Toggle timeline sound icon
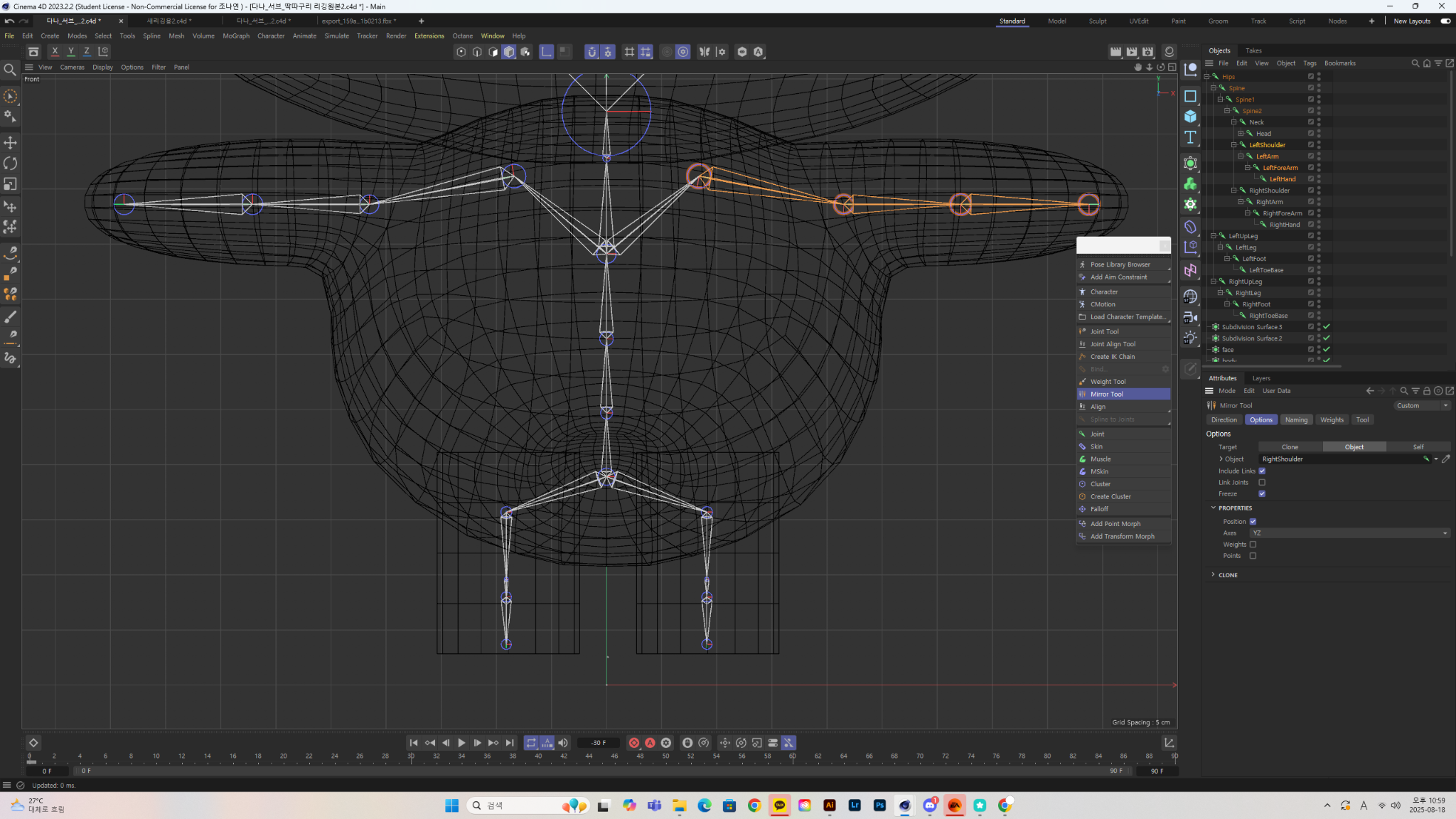1456x819 pixels. point(563,743)
